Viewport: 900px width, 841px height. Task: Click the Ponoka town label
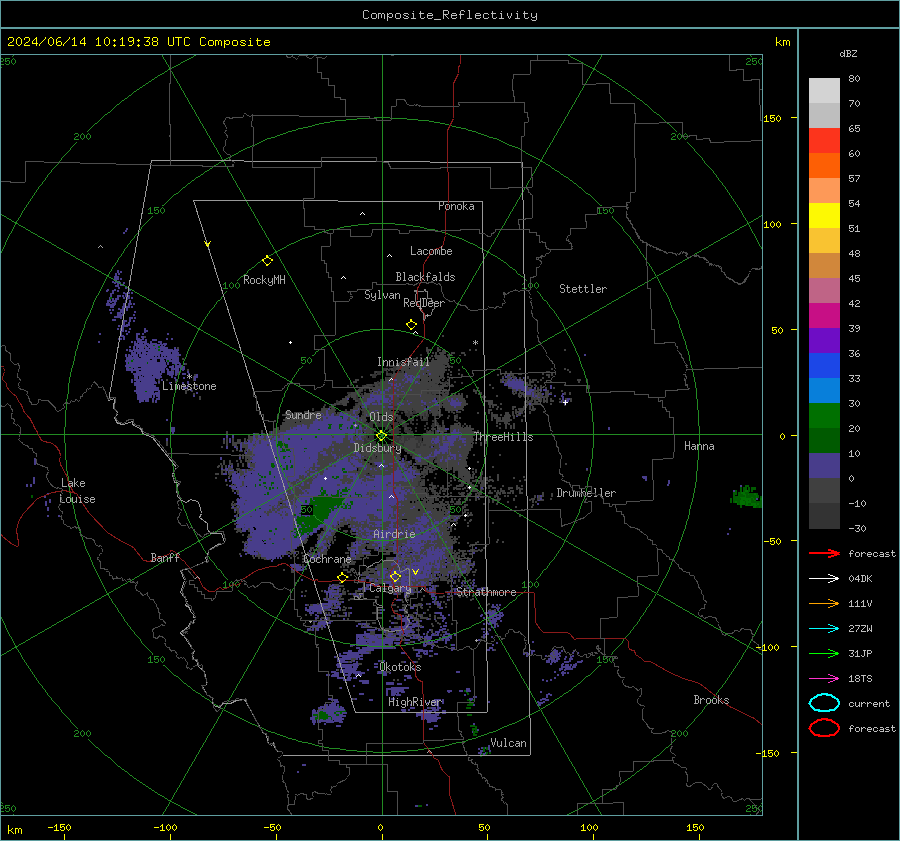[456, 206]
